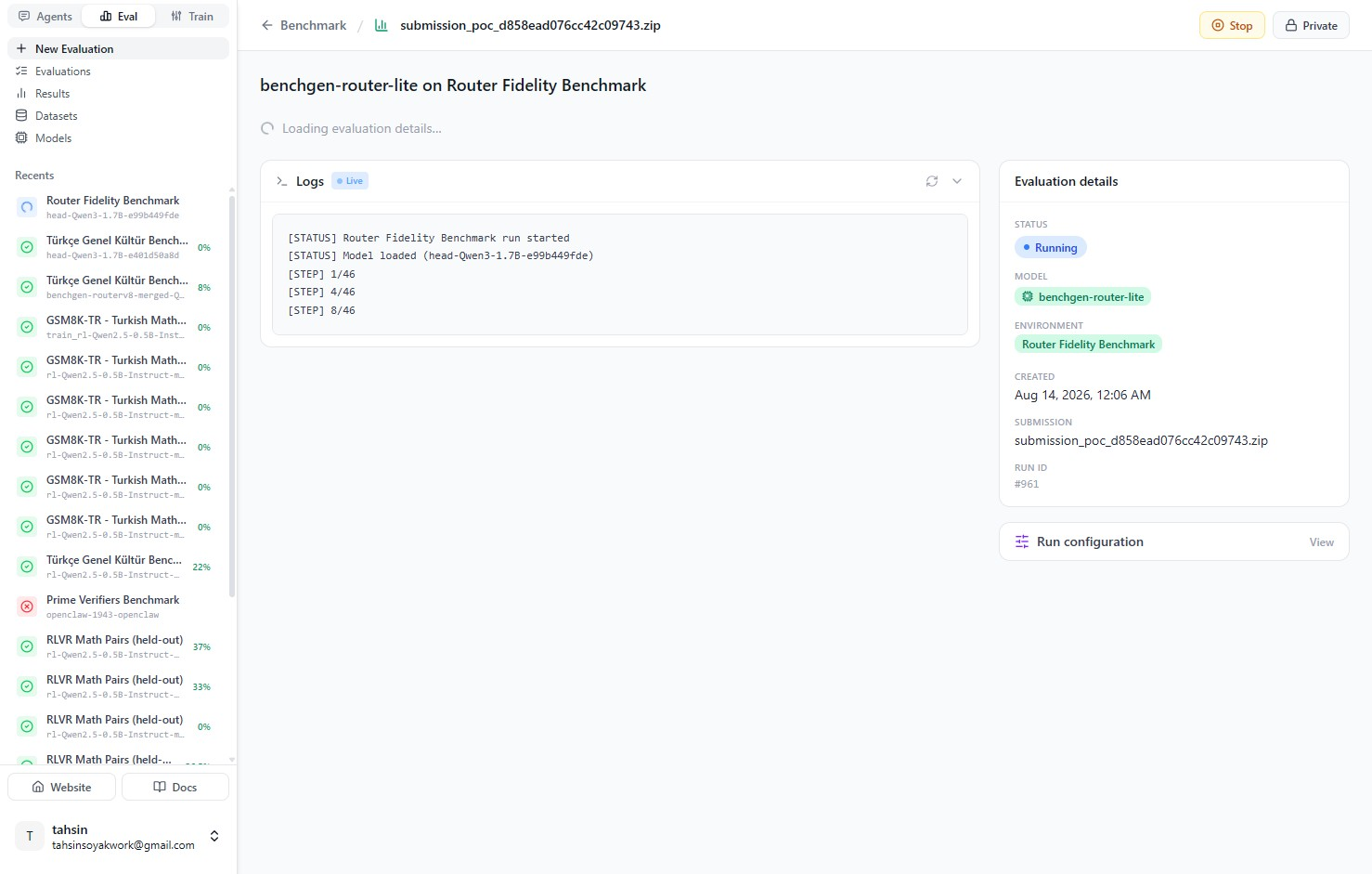
Task: Open the Models page
Action: click(118, 138)
